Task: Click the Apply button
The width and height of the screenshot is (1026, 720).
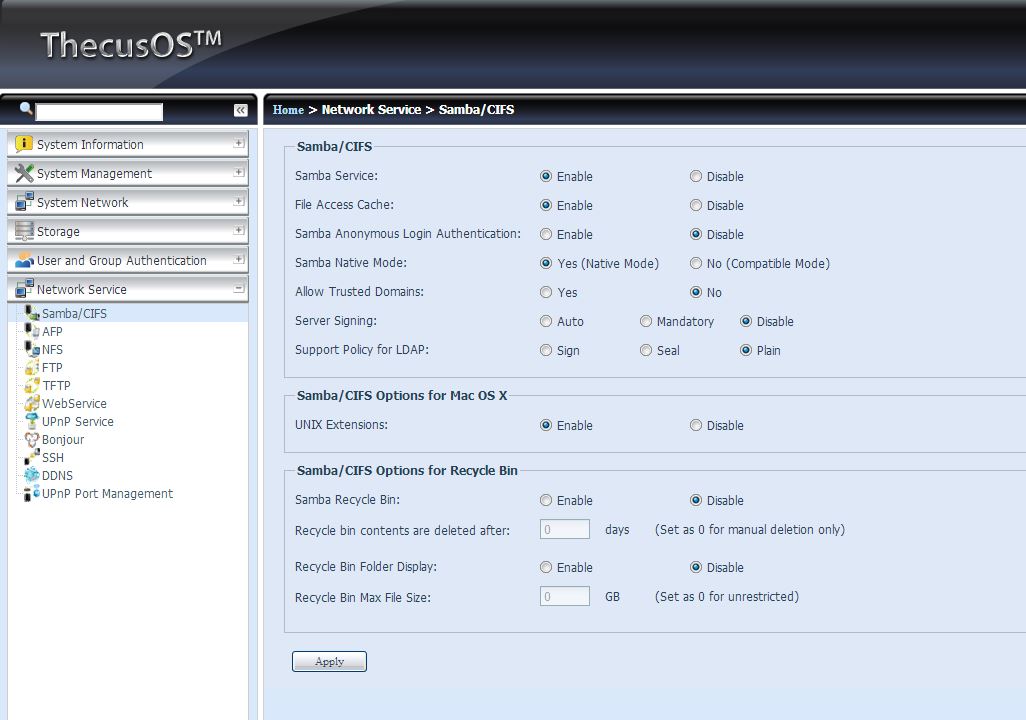Action: coord(329,662)
